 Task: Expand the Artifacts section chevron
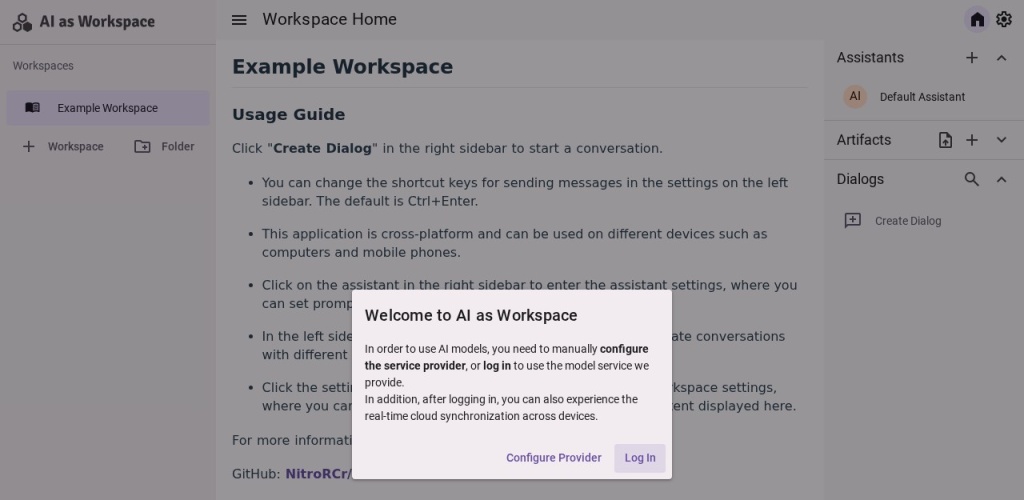pyautogui.click(x=1001, y=140)
